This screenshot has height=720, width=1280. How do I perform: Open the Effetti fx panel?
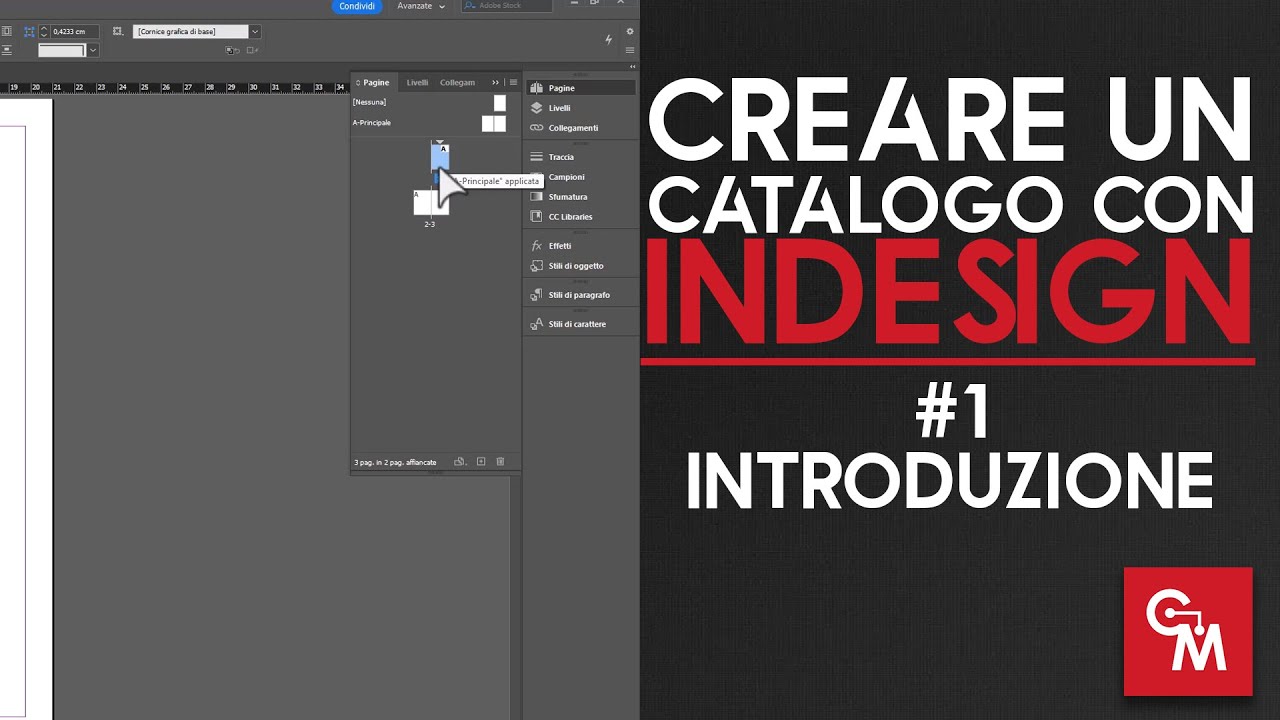tap(581, 246)
